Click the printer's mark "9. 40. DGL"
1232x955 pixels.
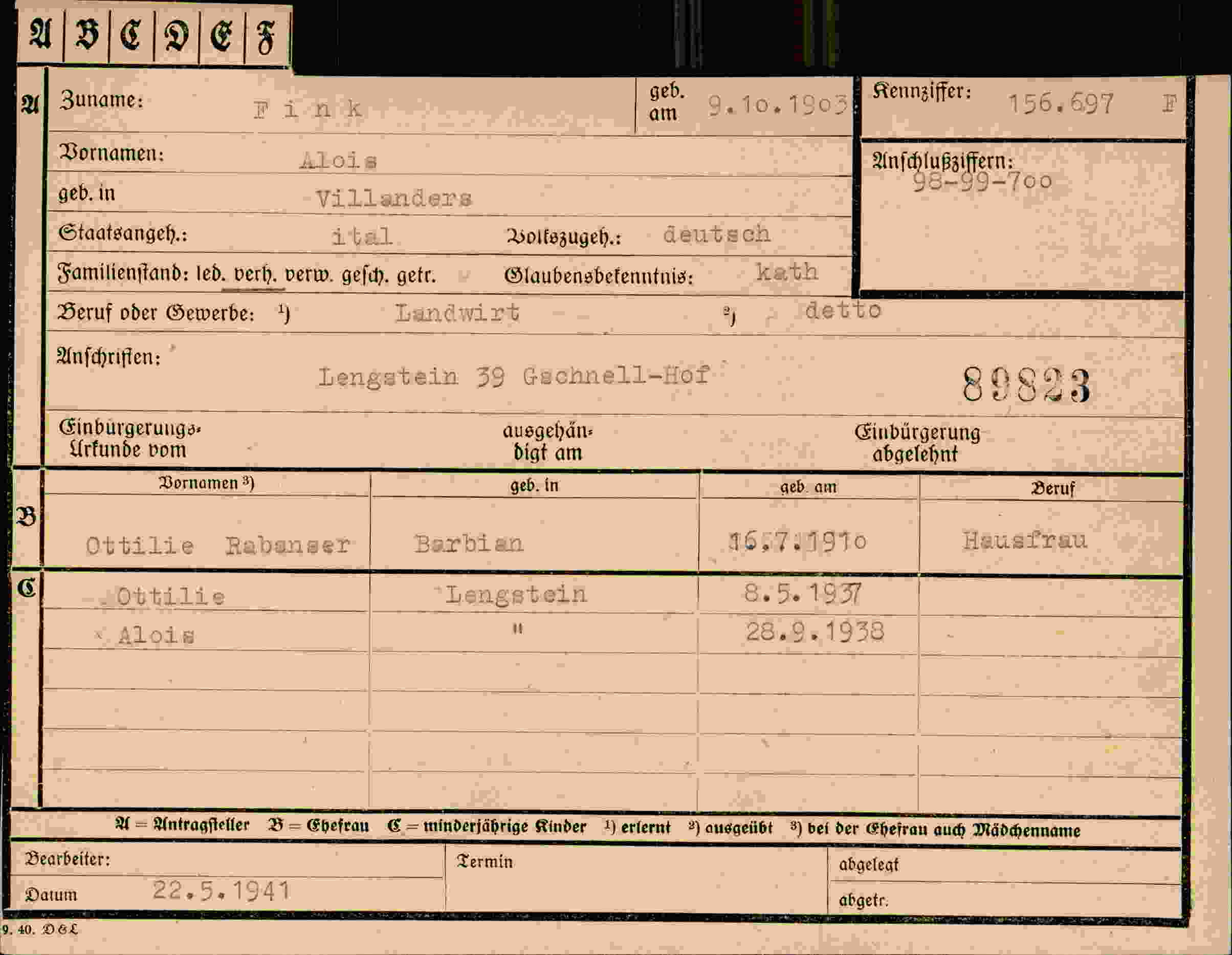tap(40, 929)
